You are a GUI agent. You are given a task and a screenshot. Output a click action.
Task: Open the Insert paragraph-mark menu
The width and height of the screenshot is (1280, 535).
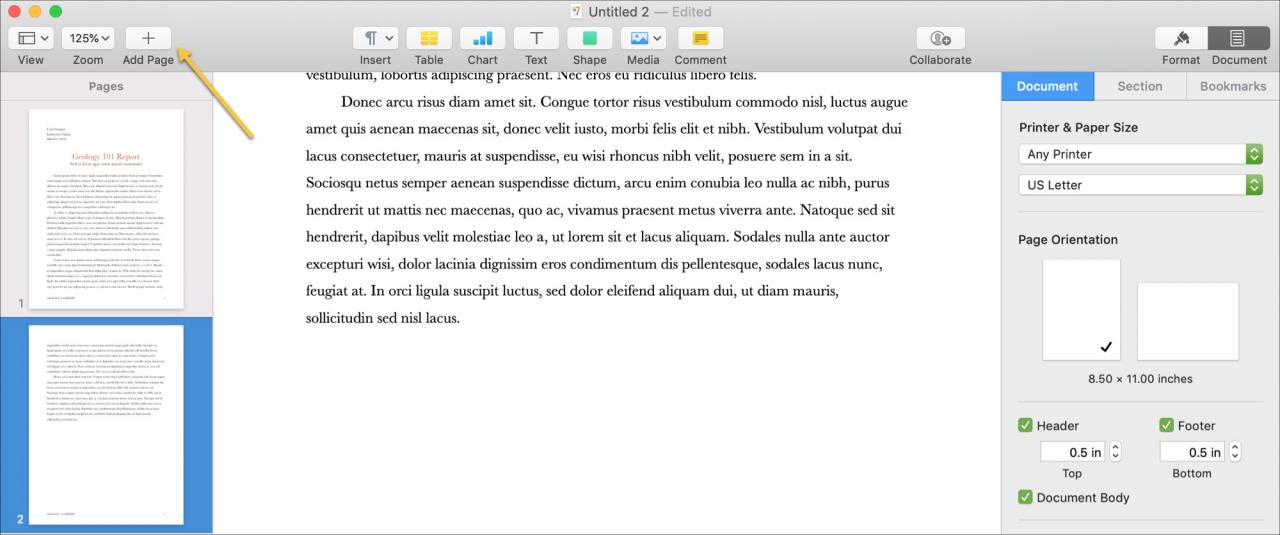click(x=376, y=38)
